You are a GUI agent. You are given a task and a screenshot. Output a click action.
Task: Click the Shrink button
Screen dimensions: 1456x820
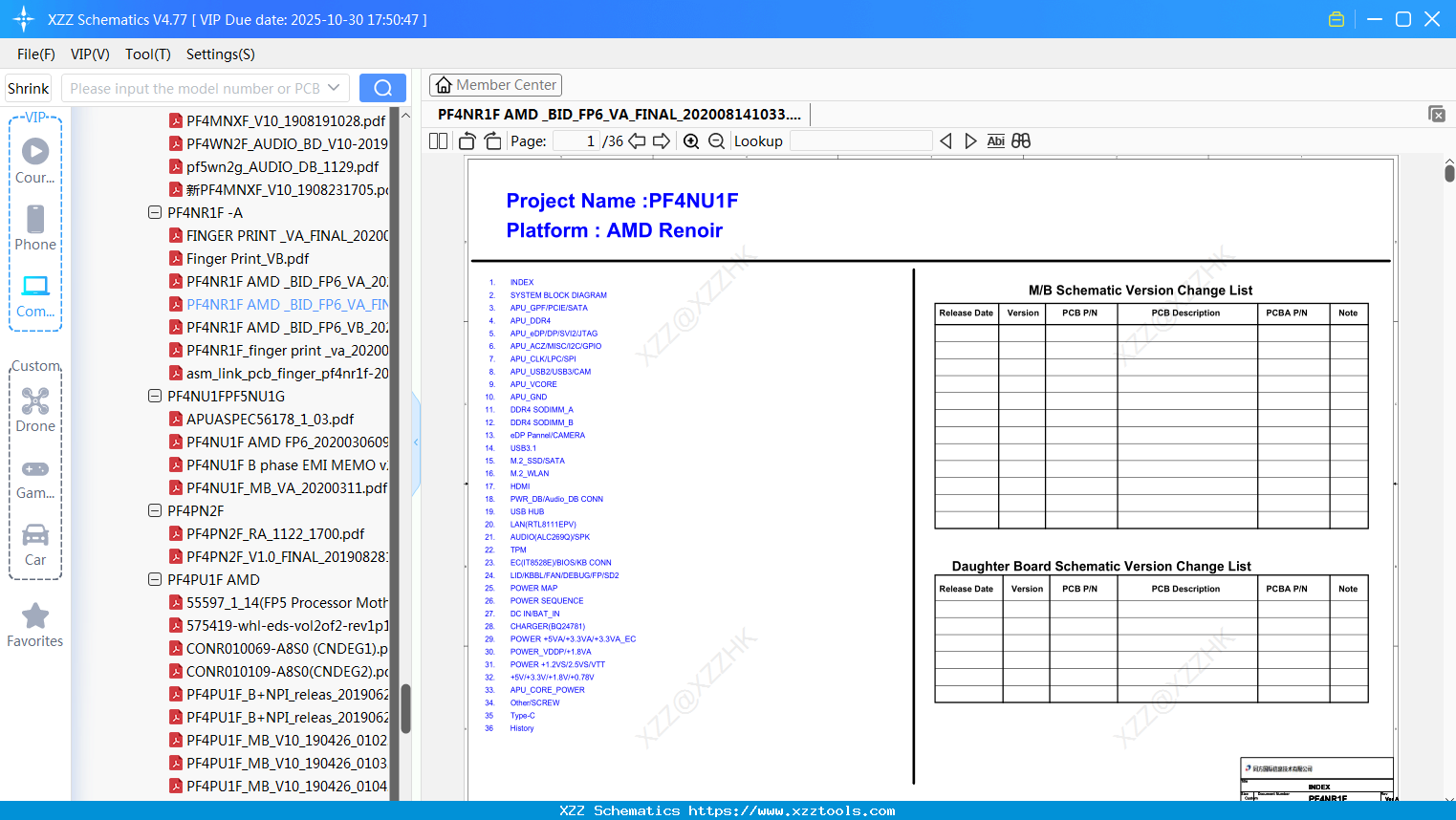point(29,88)
